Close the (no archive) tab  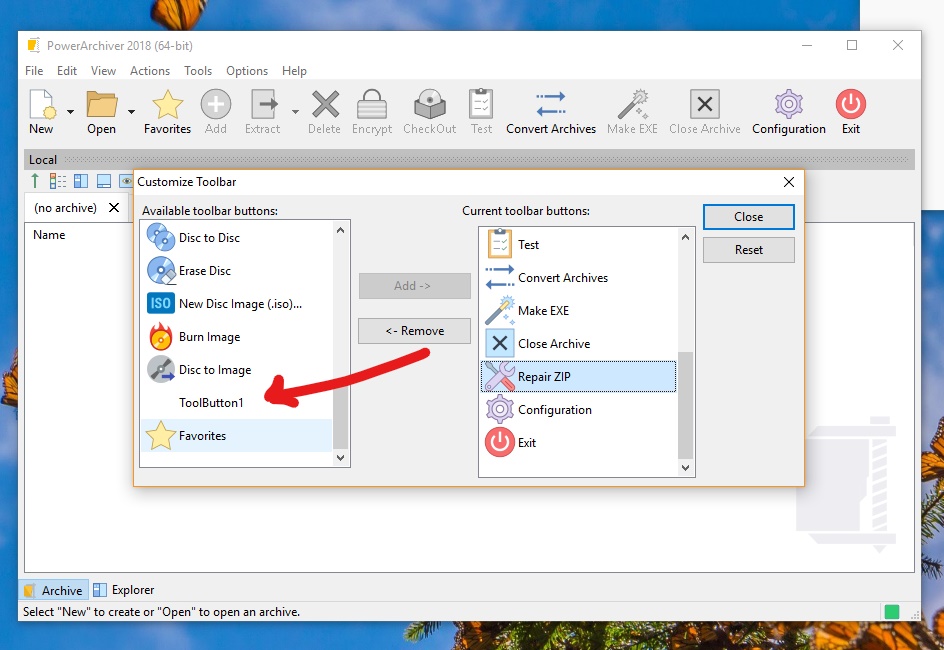click(114, 208)
